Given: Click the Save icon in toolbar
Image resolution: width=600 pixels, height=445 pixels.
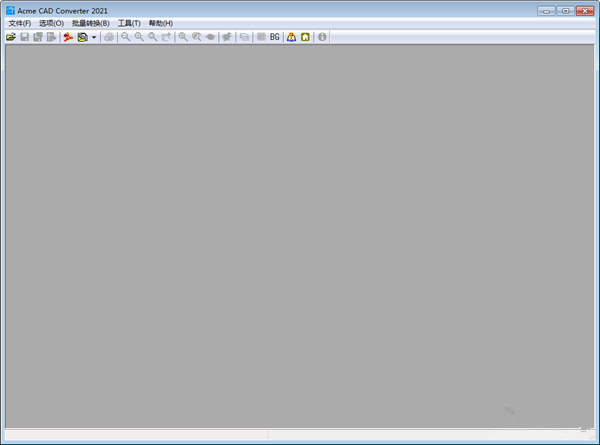Looking at the screenshot, I should click(x=25, y=37).
